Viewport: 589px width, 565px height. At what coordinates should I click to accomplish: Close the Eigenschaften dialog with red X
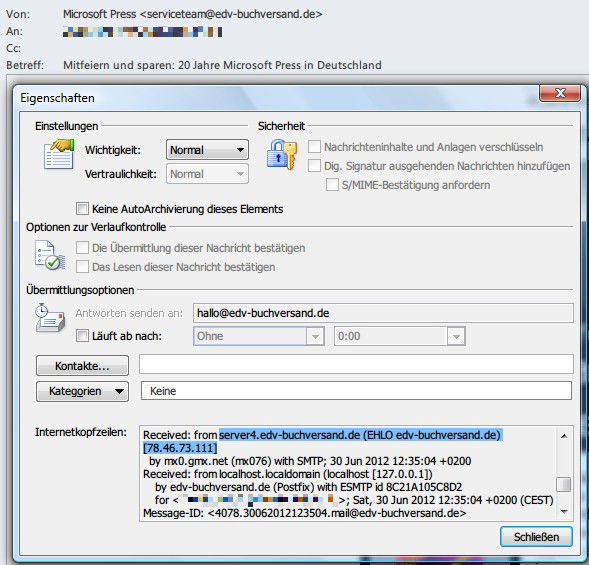click(560, 93)
